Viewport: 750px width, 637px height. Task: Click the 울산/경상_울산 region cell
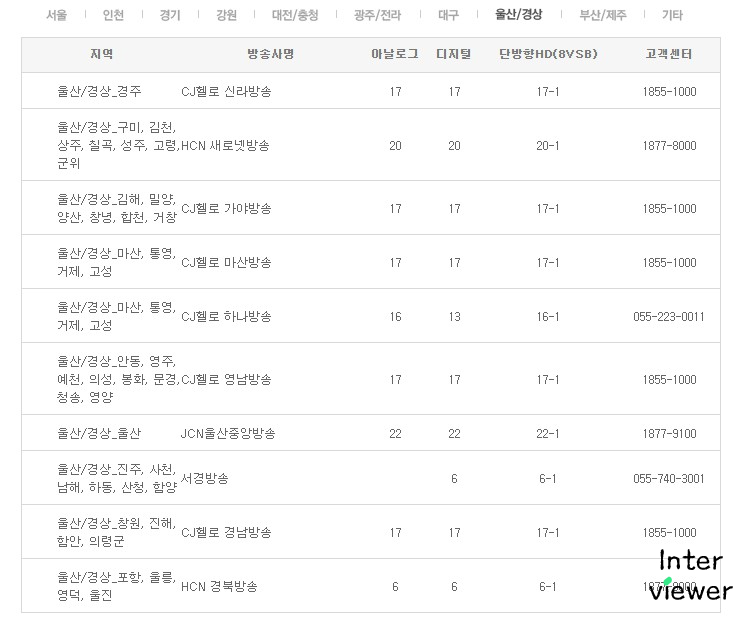click(99, 433)
